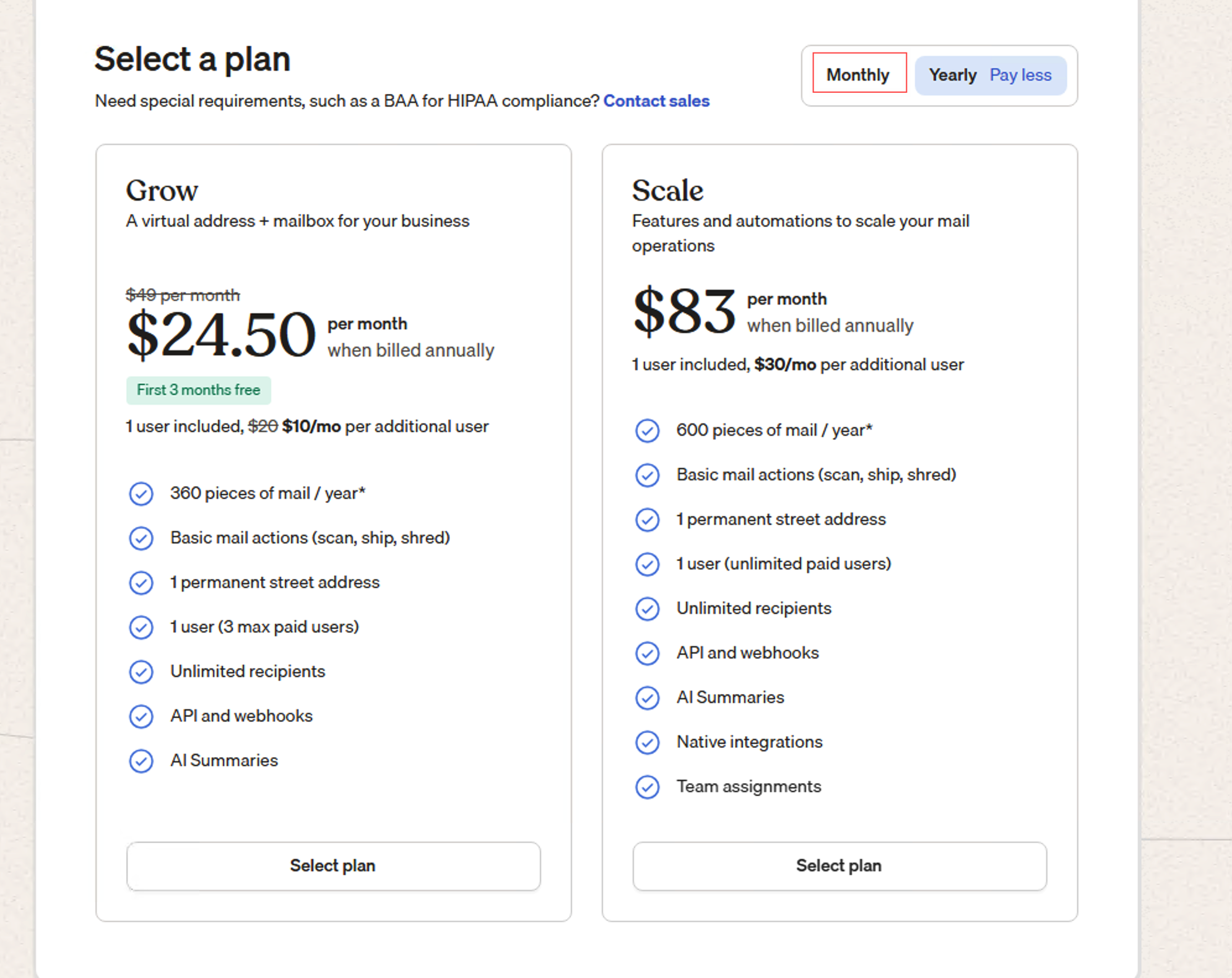Select the Grow plan
Viewport: 1232px width, 978px height.
[x=333, y=865]
